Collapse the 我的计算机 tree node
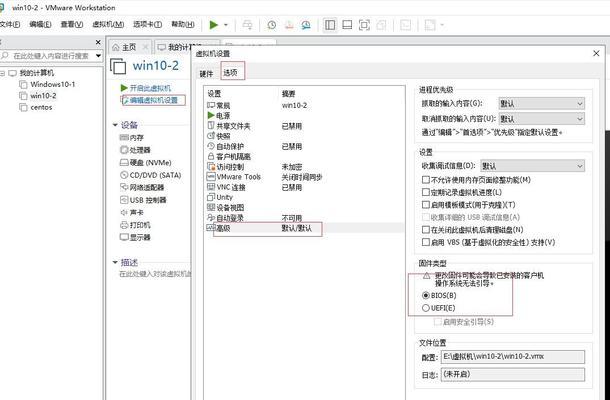Screen dimensions: 610x400 (x=2, y=73)
